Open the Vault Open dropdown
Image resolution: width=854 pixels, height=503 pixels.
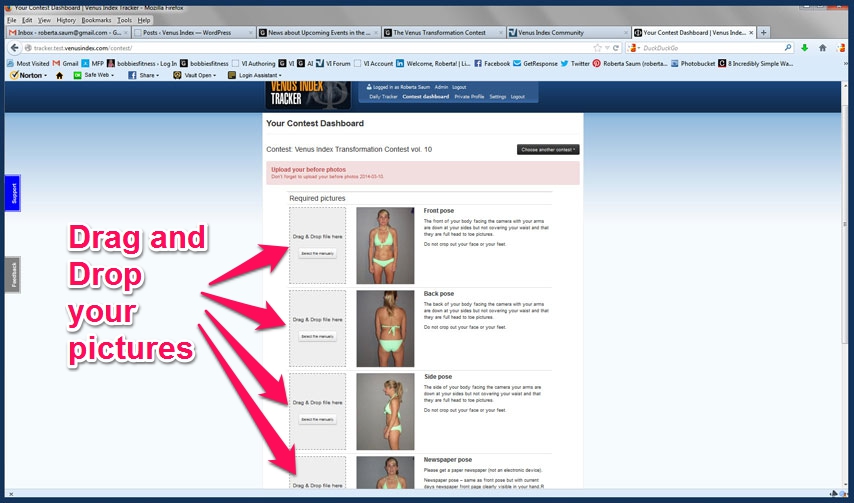tap(195, 75)
